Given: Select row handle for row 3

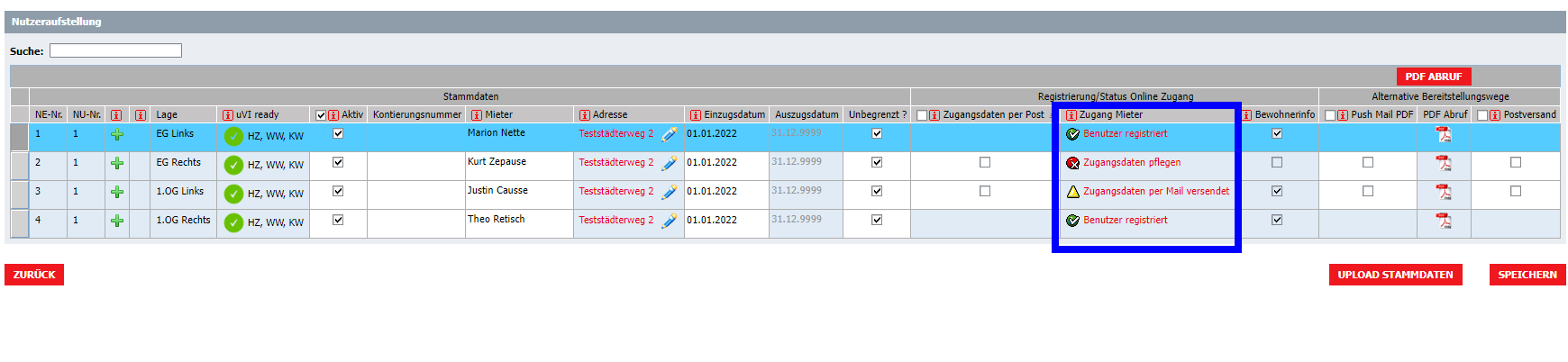Looking at the screenshot, I should (x=19, y=195).
